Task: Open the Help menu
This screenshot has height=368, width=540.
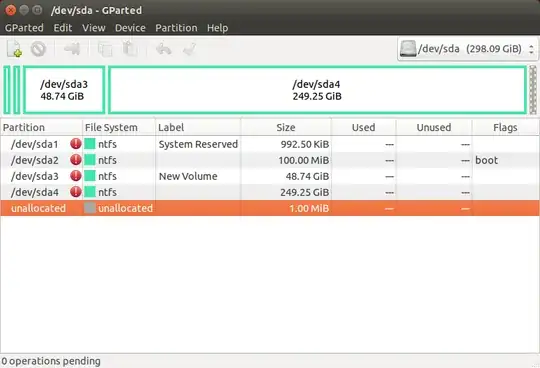Action: (217, 28)
